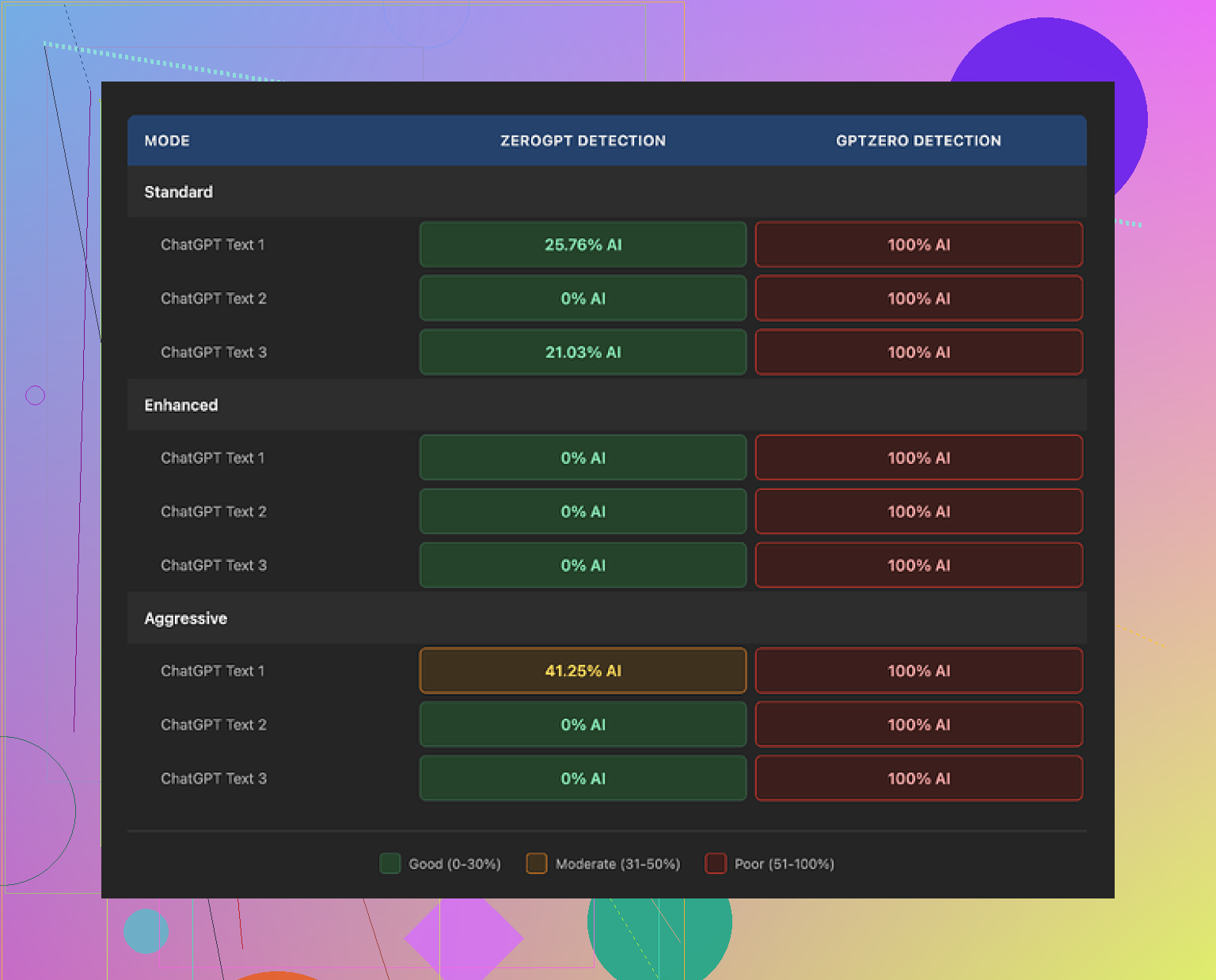Select ChatGPT Text 2 label under Standard
Image resolution: width=1216 pixels, height=980 pixels.
(x=214, y=298)
